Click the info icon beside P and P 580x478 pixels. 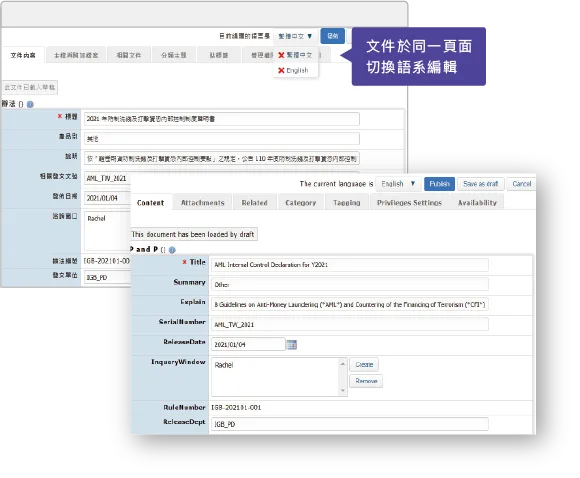172,250
